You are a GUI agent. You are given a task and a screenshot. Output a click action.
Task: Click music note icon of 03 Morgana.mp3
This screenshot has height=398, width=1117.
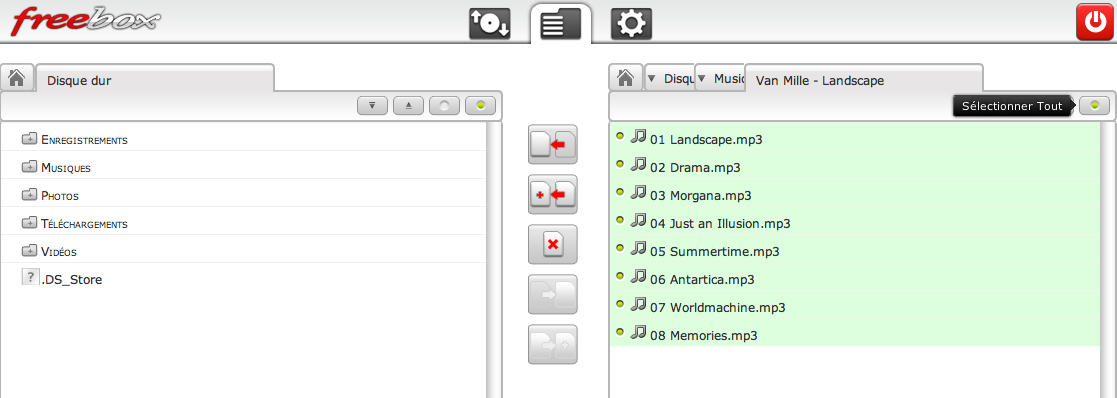[638, 191]
